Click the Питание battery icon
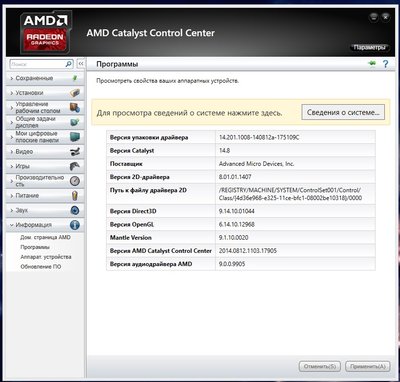The image size is (400, 382). (x=75, y=195)
